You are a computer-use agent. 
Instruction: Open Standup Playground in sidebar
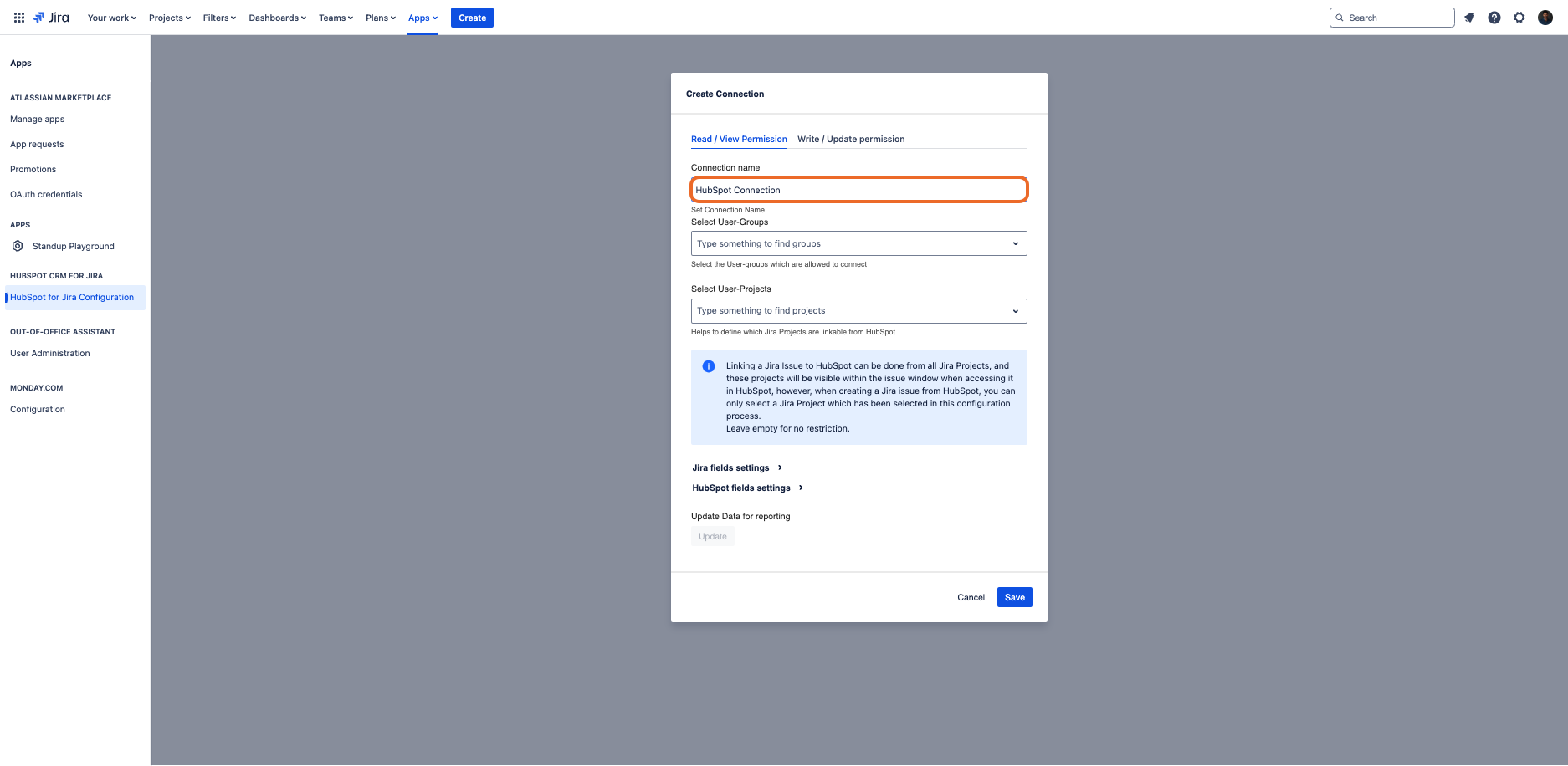tap(74, 246)
